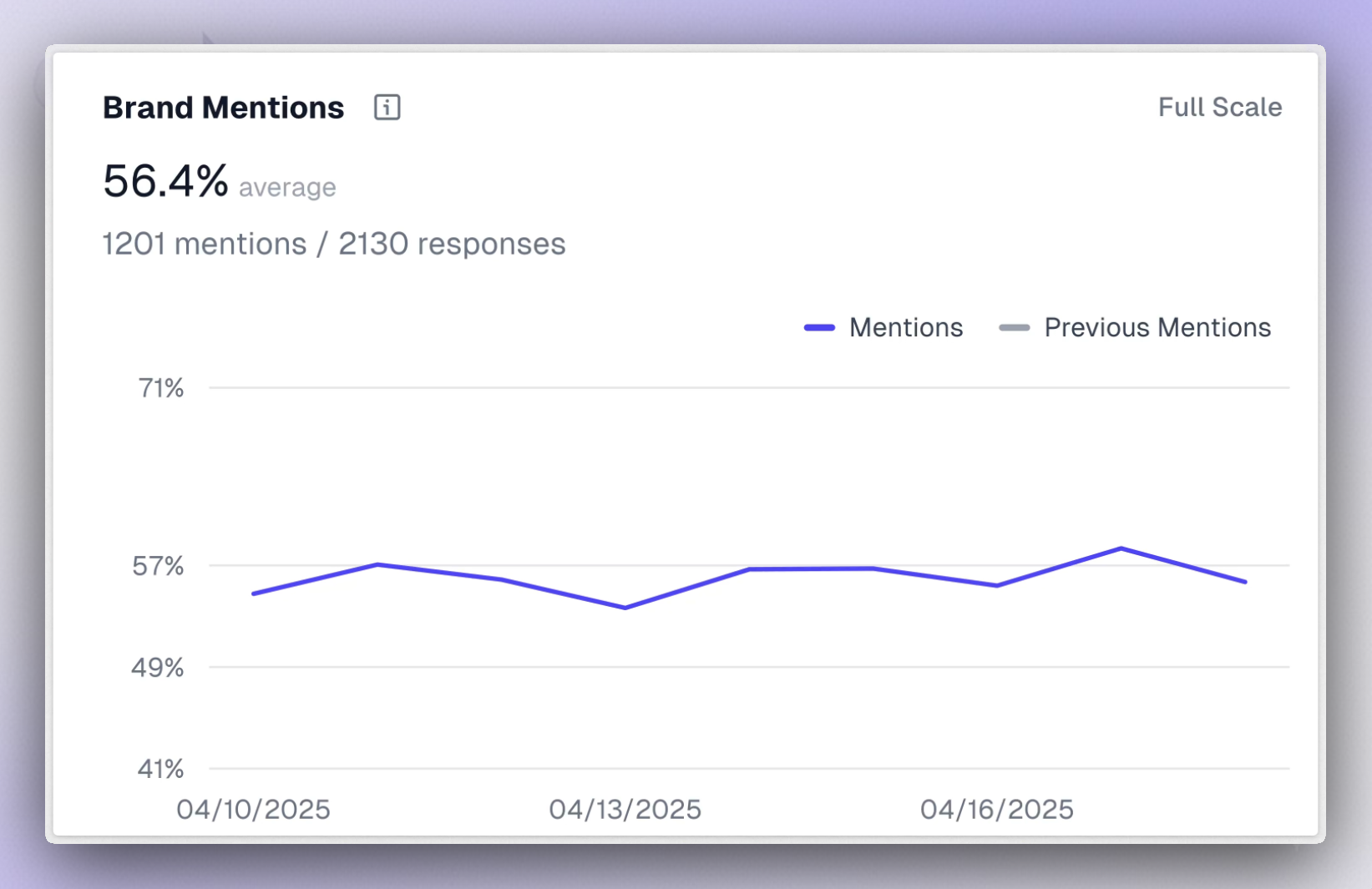Toggle the Mentions series in the legend
Screen dimensions: 1372x889
tap(906, 327)
